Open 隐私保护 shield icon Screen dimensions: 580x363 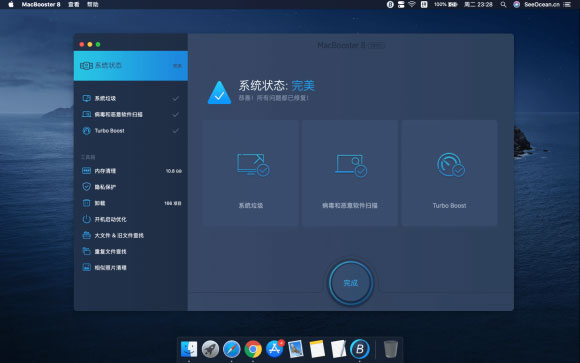click(87, 187)
